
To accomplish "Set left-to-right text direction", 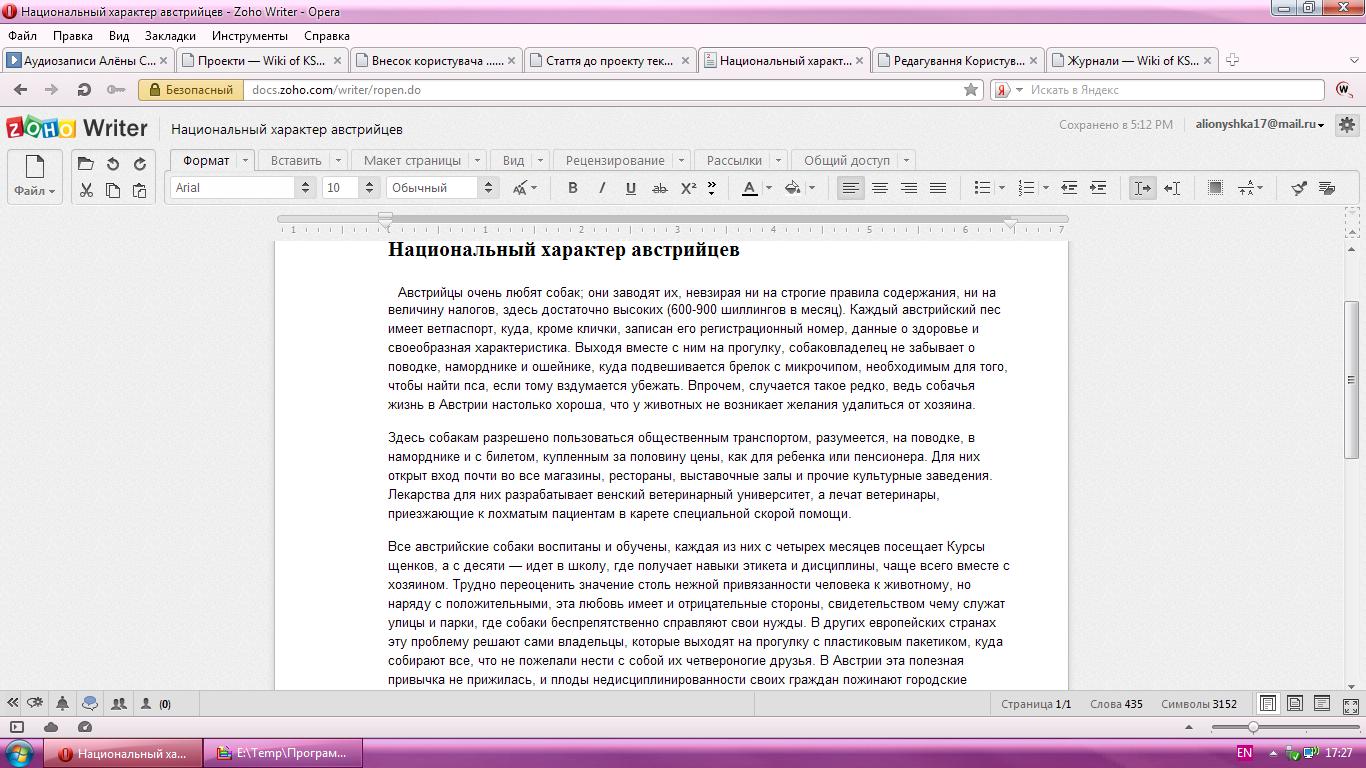I will coord(1142,187).
